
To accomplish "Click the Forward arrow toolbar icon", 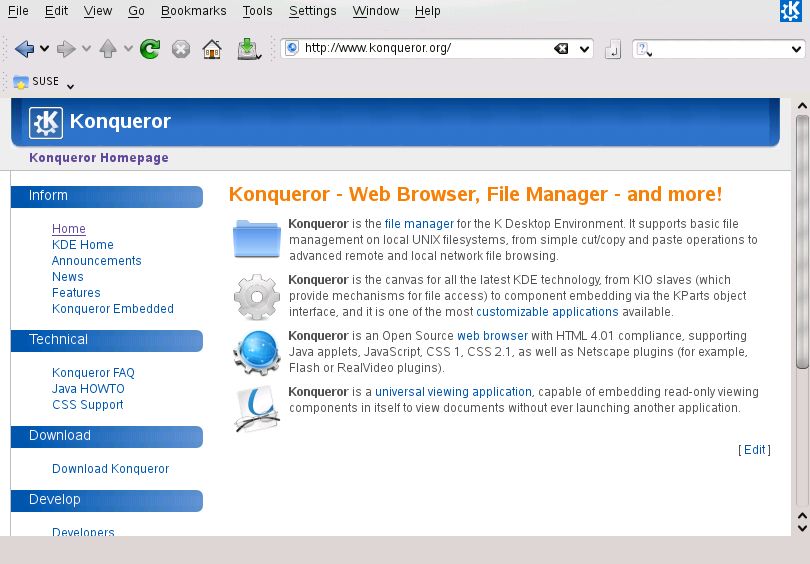I will pyautogui.click(x=66, y=49).
